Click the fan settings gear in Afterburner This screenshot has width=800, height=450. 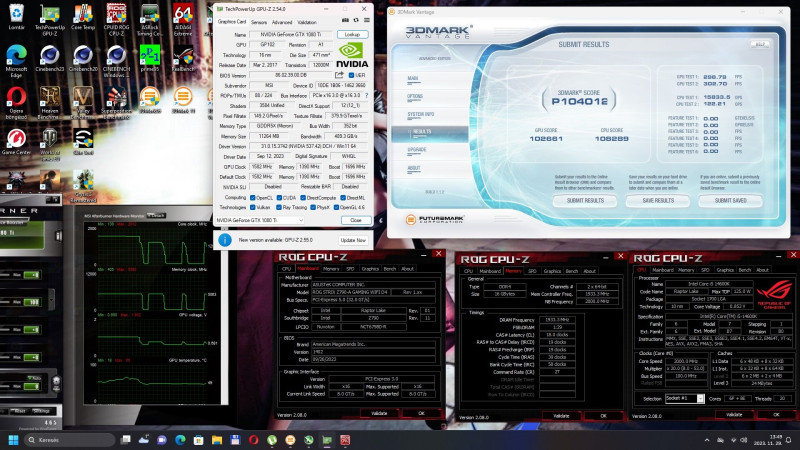click(56, 382)
